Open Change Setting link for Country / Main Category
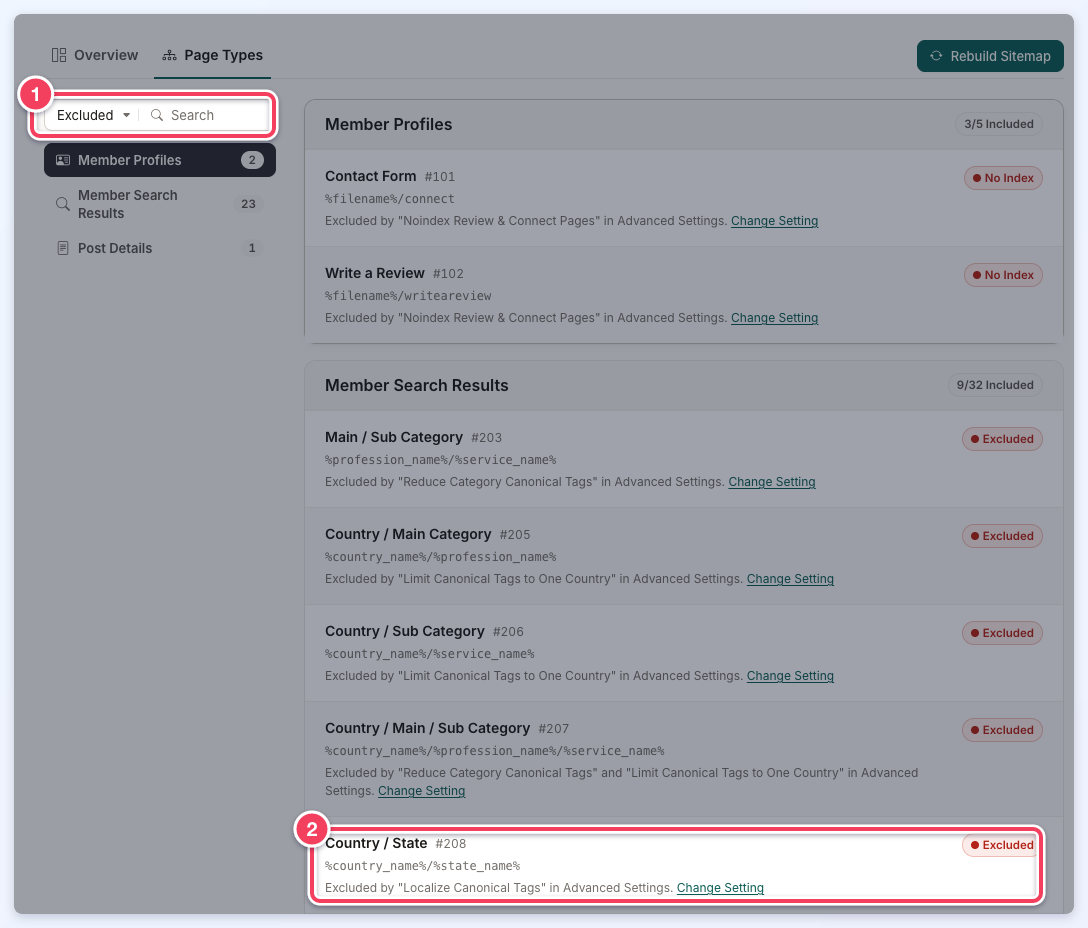Viewport: 1088px width, 928px height. point(790,579)
